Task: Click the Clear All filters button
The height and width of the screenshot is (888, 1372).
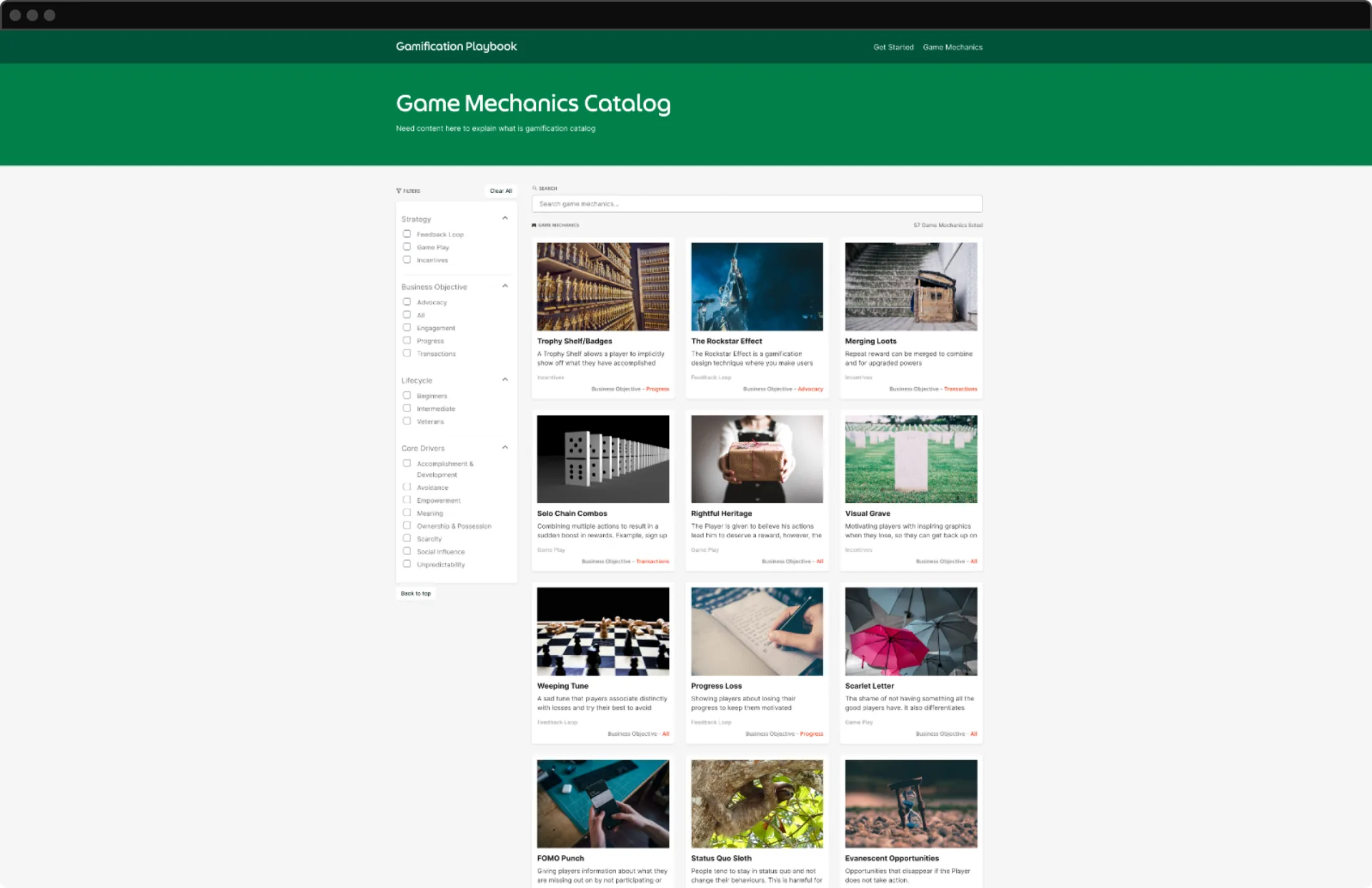Action: 501,191
